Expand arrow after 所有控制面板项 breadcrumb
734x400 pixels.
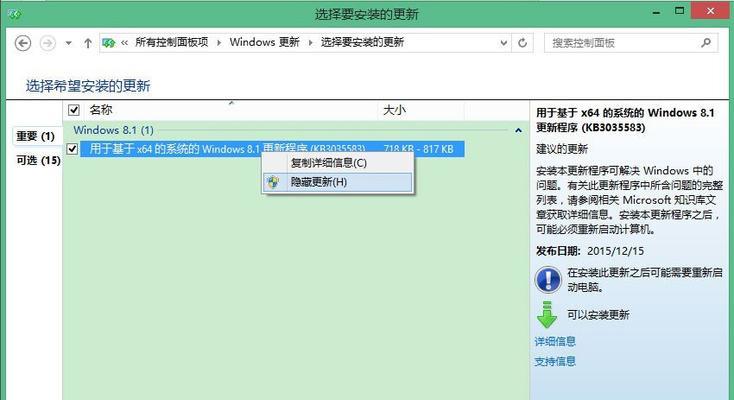pyautogui.click(x=219, y=43)
